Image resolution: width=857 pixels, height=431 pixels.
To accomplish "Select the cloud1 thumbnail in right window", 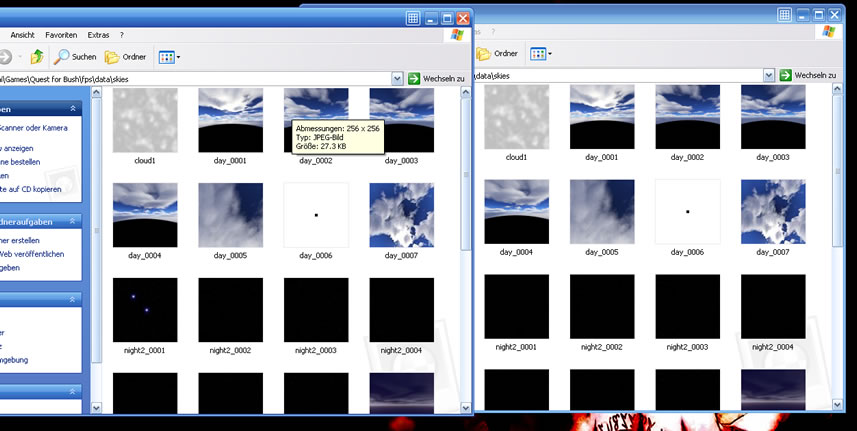I will click(x=516, y=117).
